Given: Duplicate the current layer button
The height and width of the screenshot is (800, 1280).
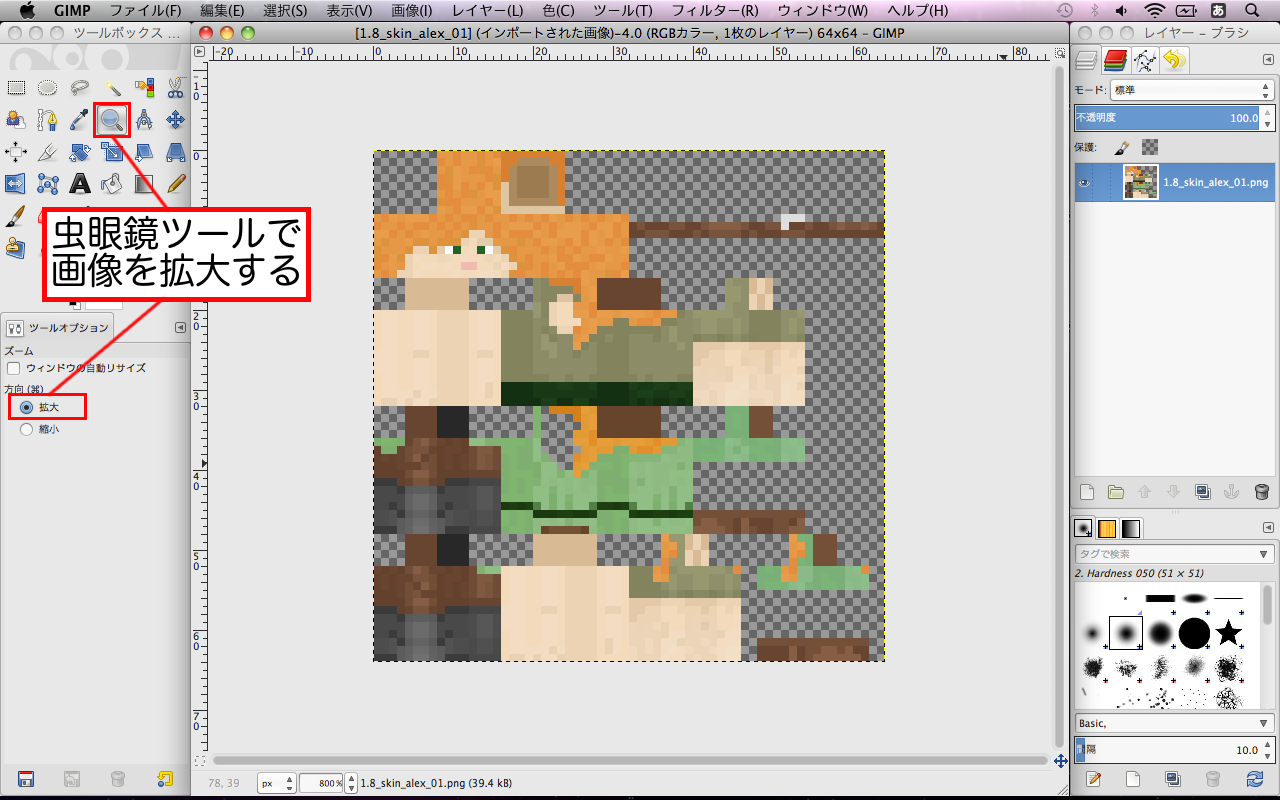Looking at the screenshot, I should click(x=1203, y=492).
